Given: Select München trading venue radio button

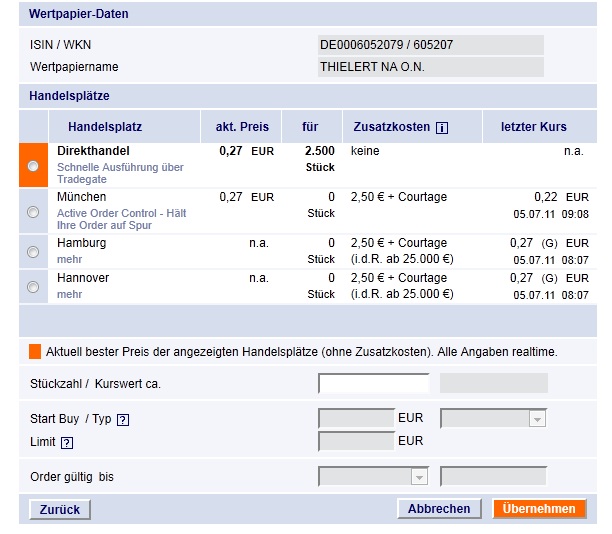Looking at the screenshot, I should (x=33, y=212).
